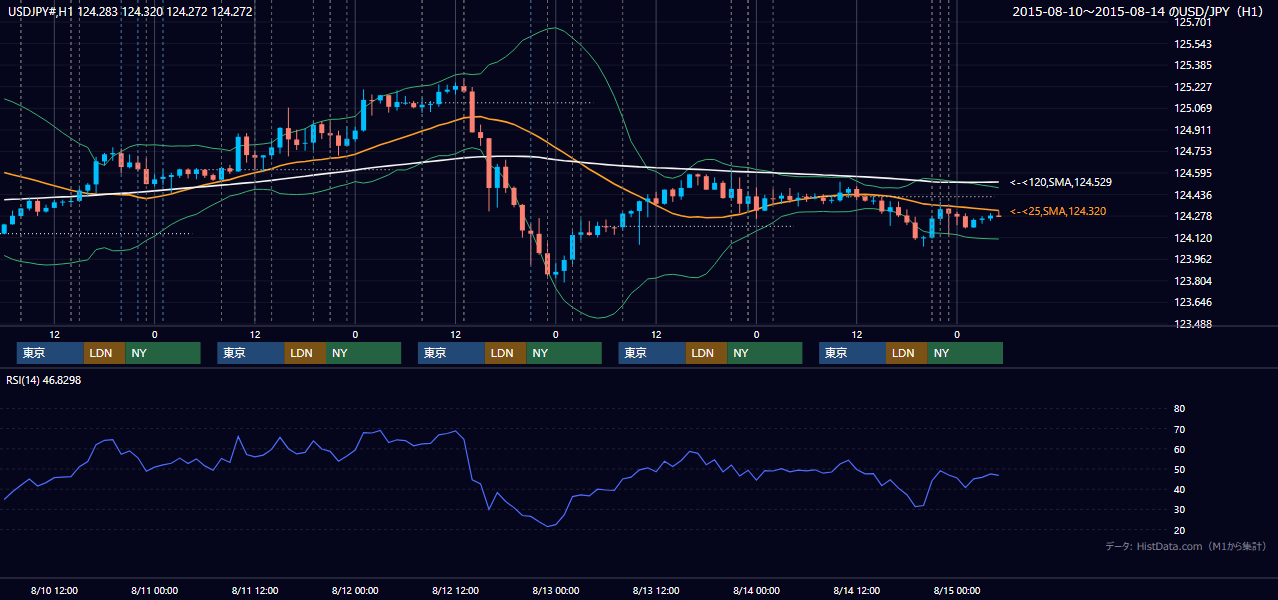The image size is (1278, 600).
Task: Click the 8/13 12:00 time label
Action: pos(656,590)
